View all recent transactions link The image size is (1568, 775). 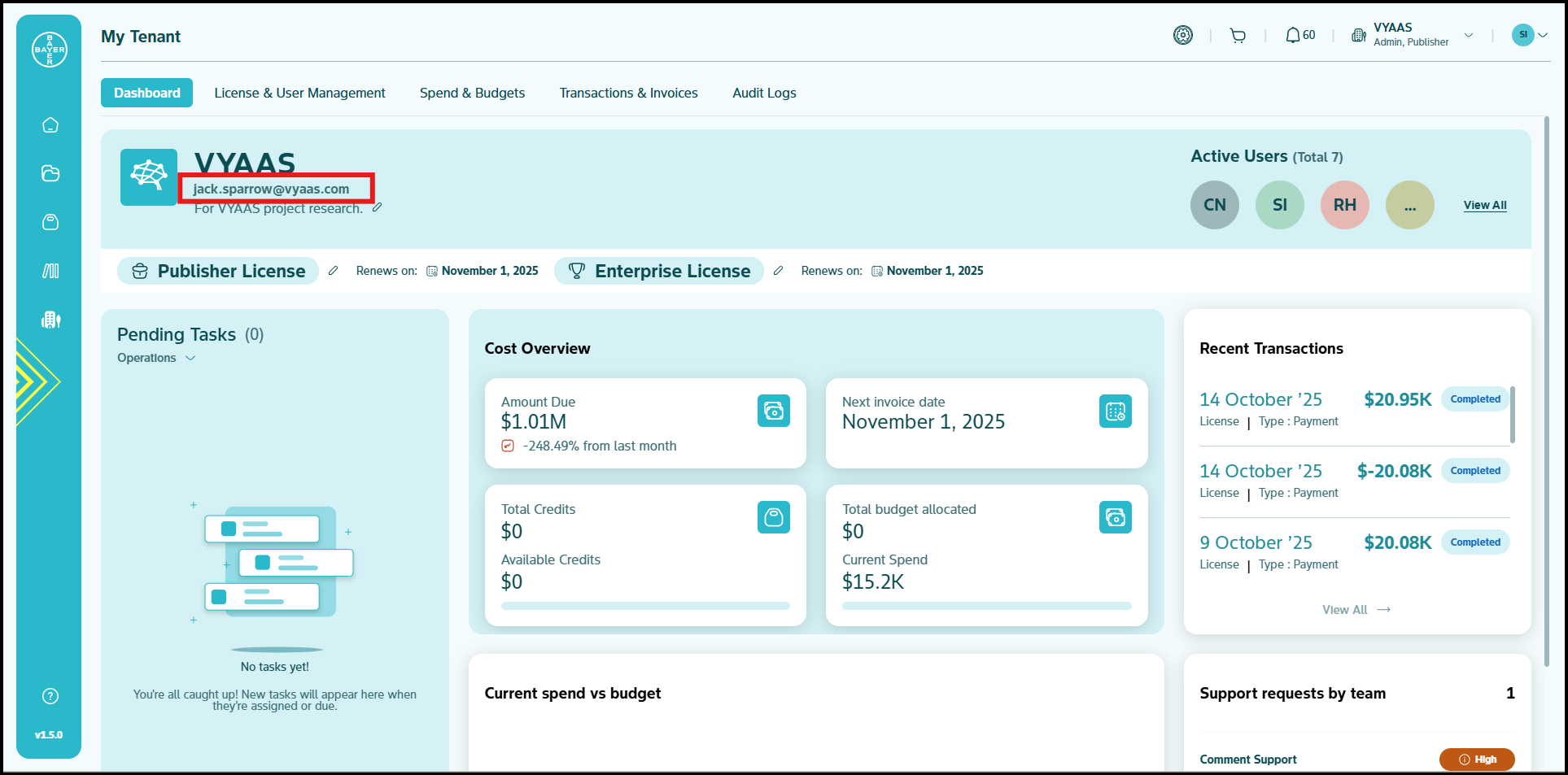point(1356,610)
